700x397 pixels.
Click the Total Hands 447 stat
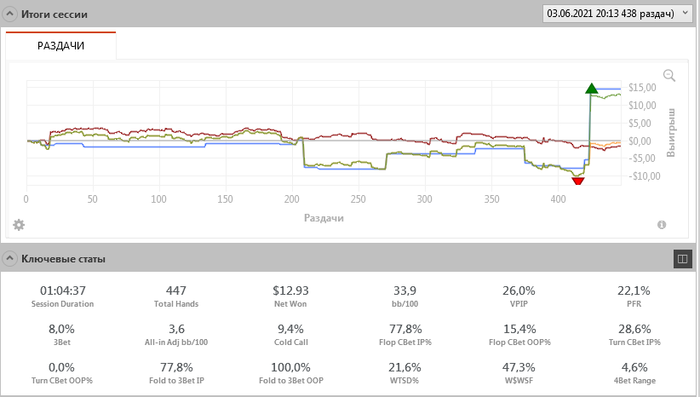[176, 297]
